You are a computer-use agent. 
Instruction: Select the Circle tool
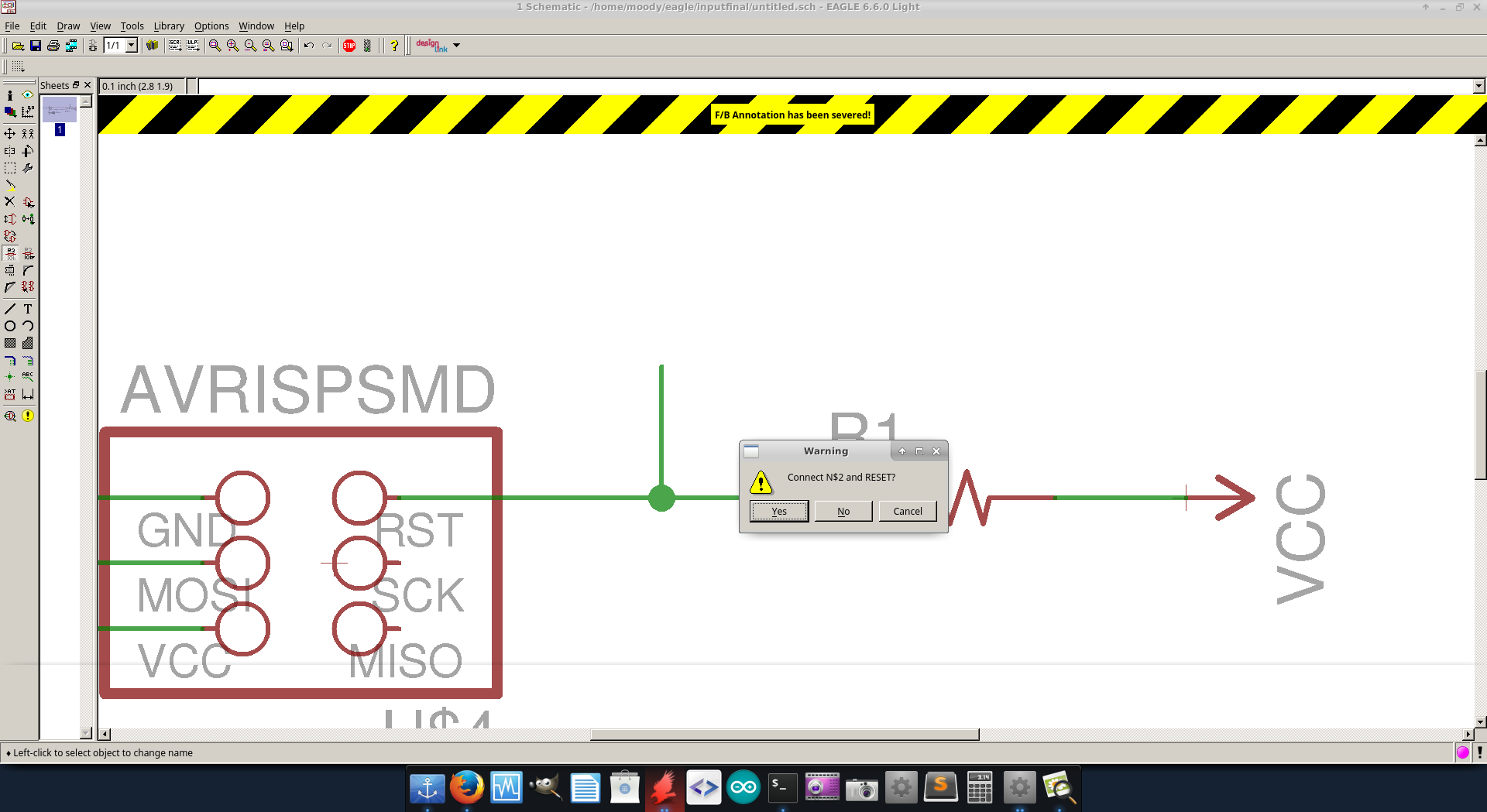pyautogui.click(x=10, y=326)
